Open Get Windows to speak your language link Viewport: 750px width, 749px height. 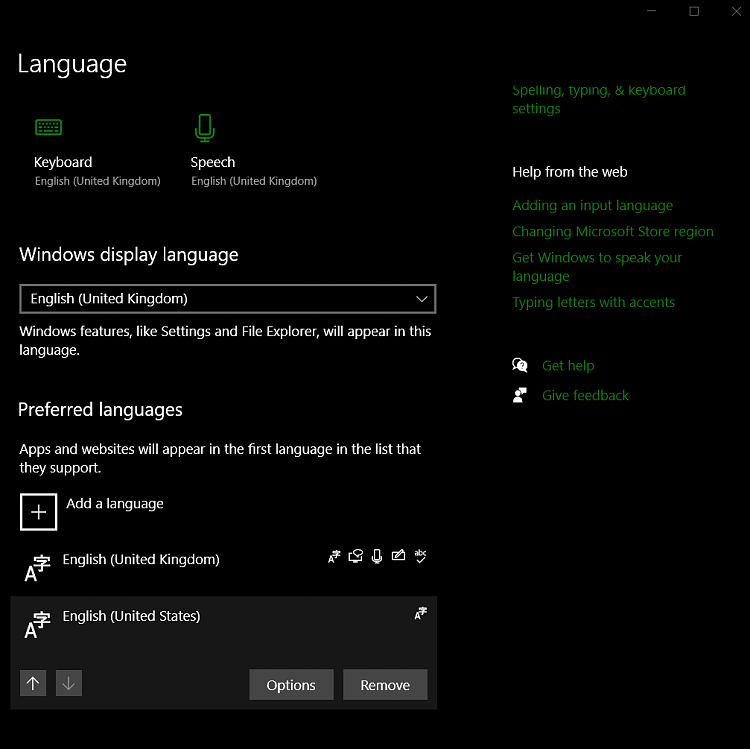coord(597,267)
